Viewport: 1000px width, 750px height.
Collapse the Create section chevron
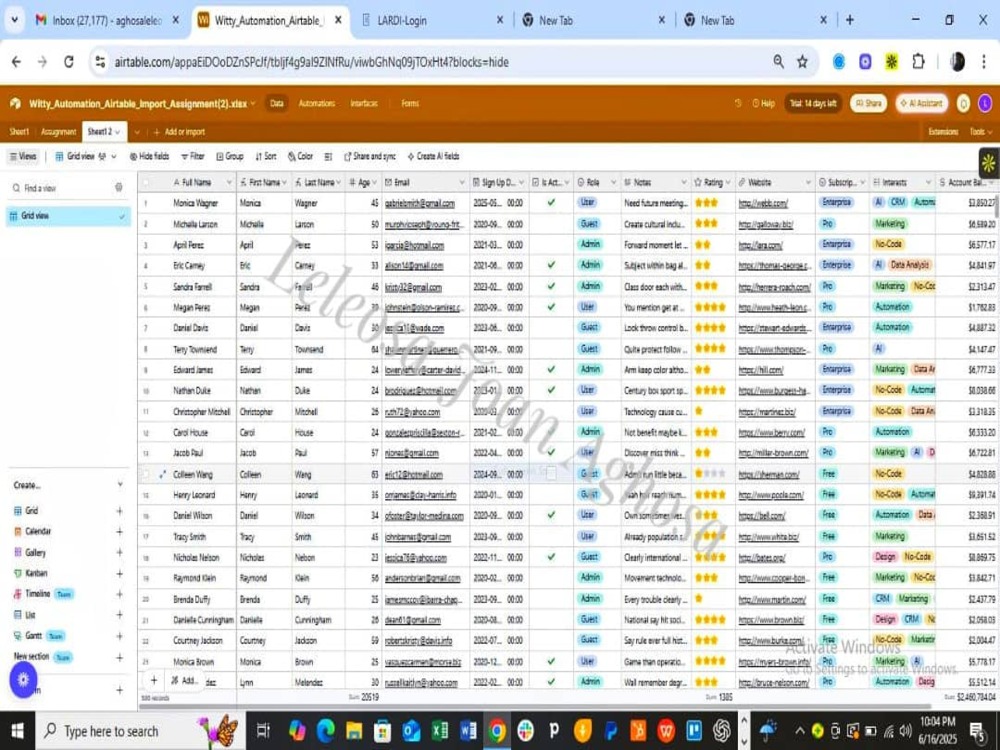click(x=119, y=485)
